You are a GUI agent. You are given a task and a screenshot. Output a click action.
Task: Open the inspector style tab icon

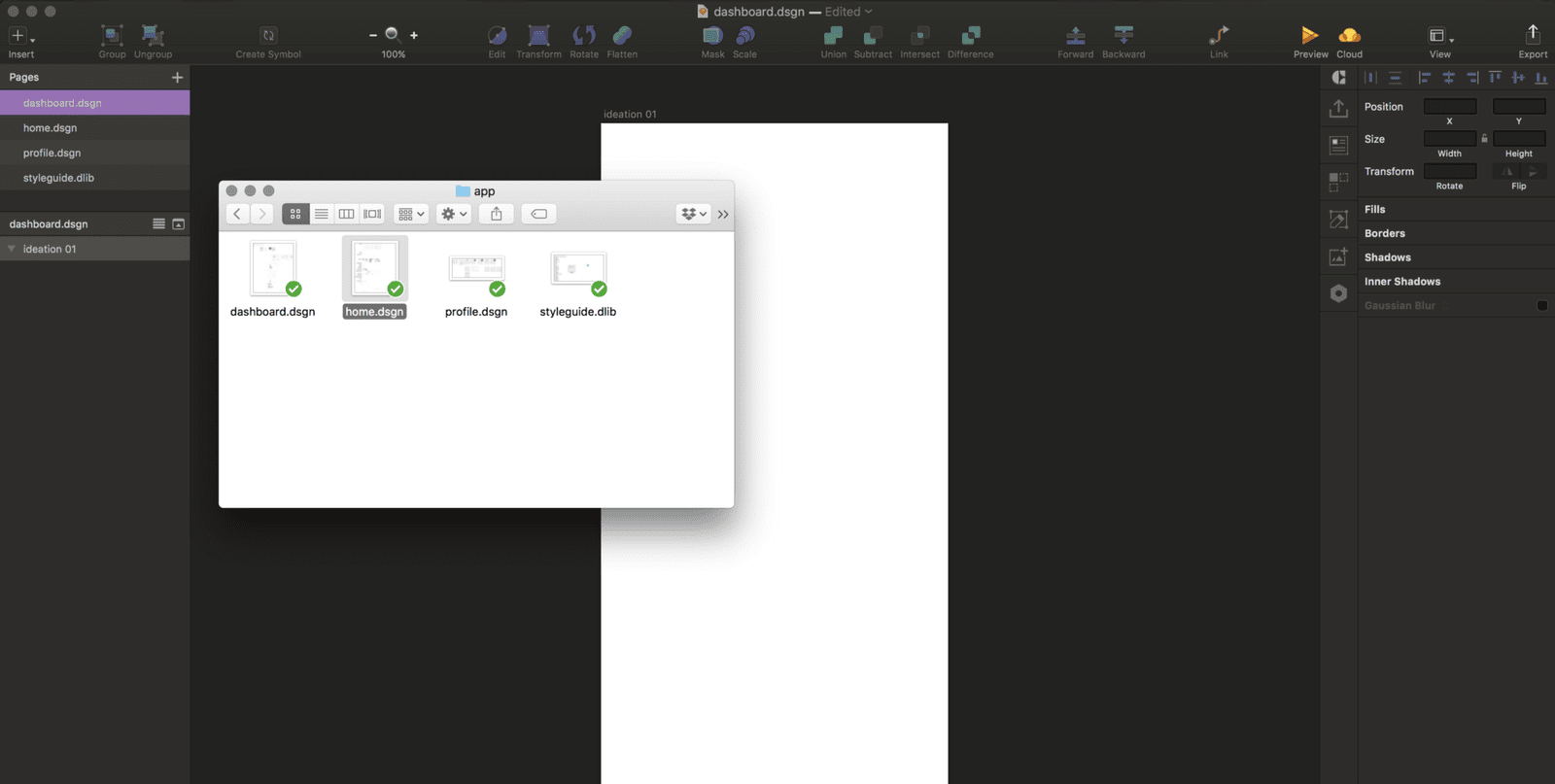(1338, 78)
